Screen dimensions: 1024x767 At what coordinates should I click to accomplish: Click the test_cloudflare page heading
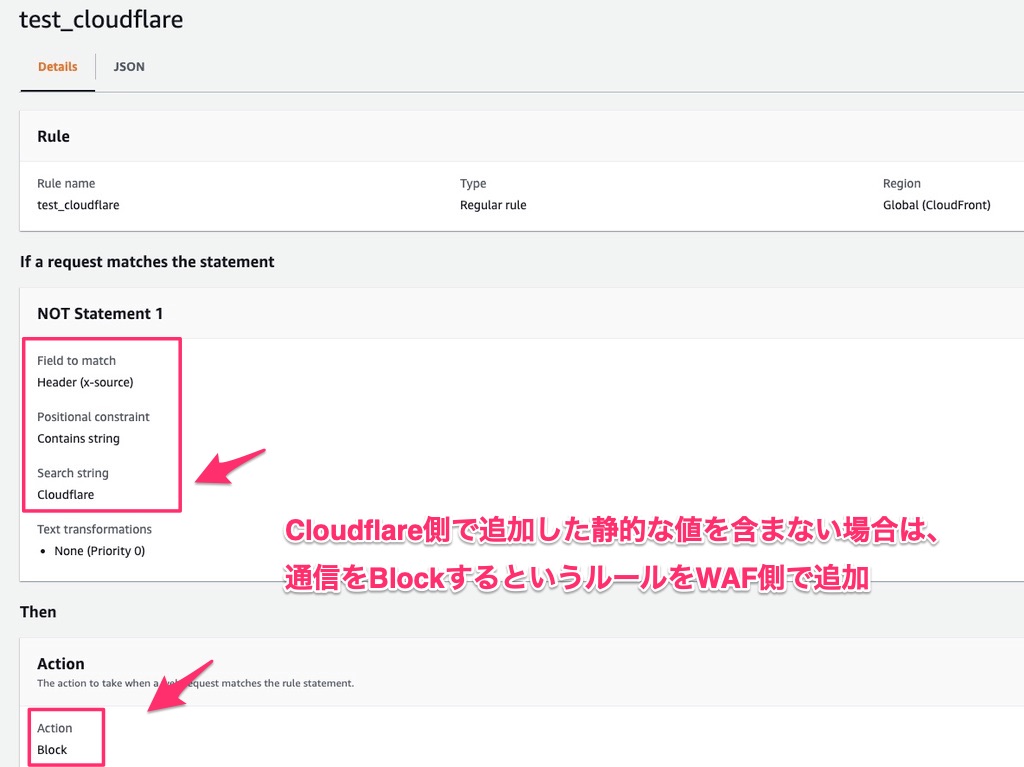tap(101, 19)
